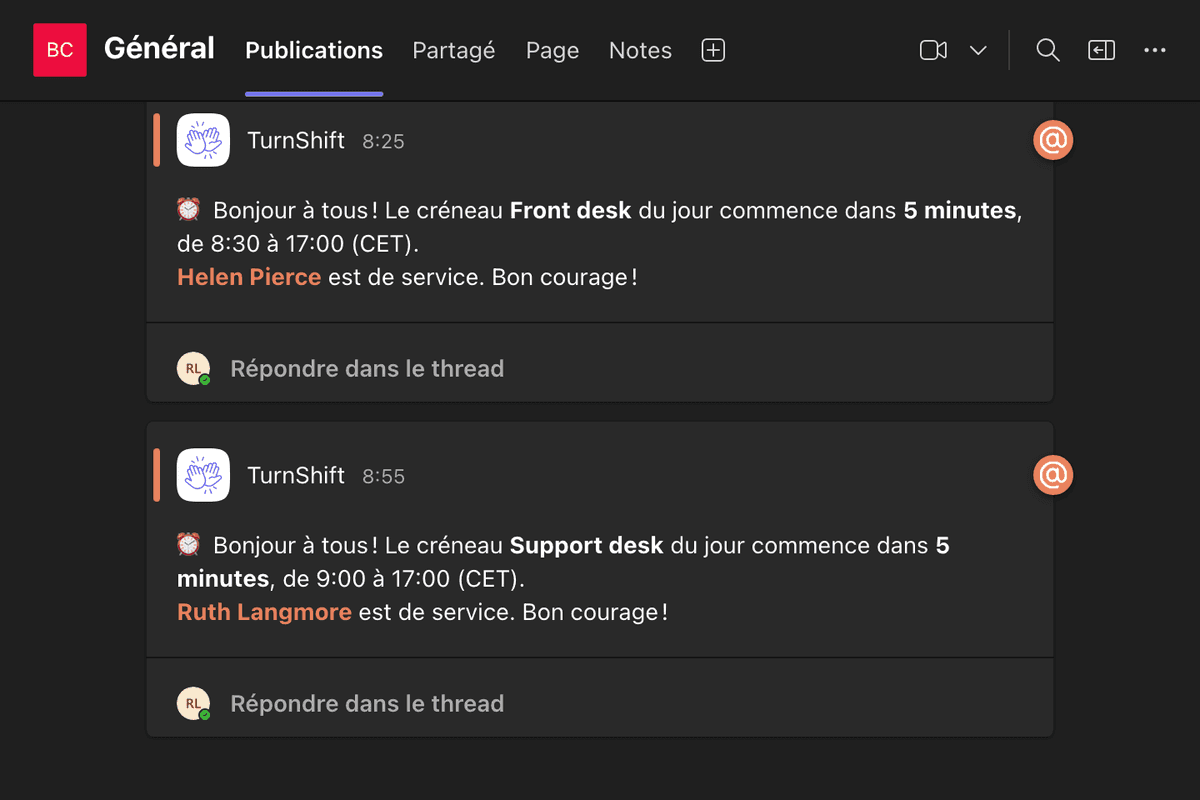Click TurnShift sender name on 8:55 post
Viewport: 1200px width, 800px height.
point(296,475)
